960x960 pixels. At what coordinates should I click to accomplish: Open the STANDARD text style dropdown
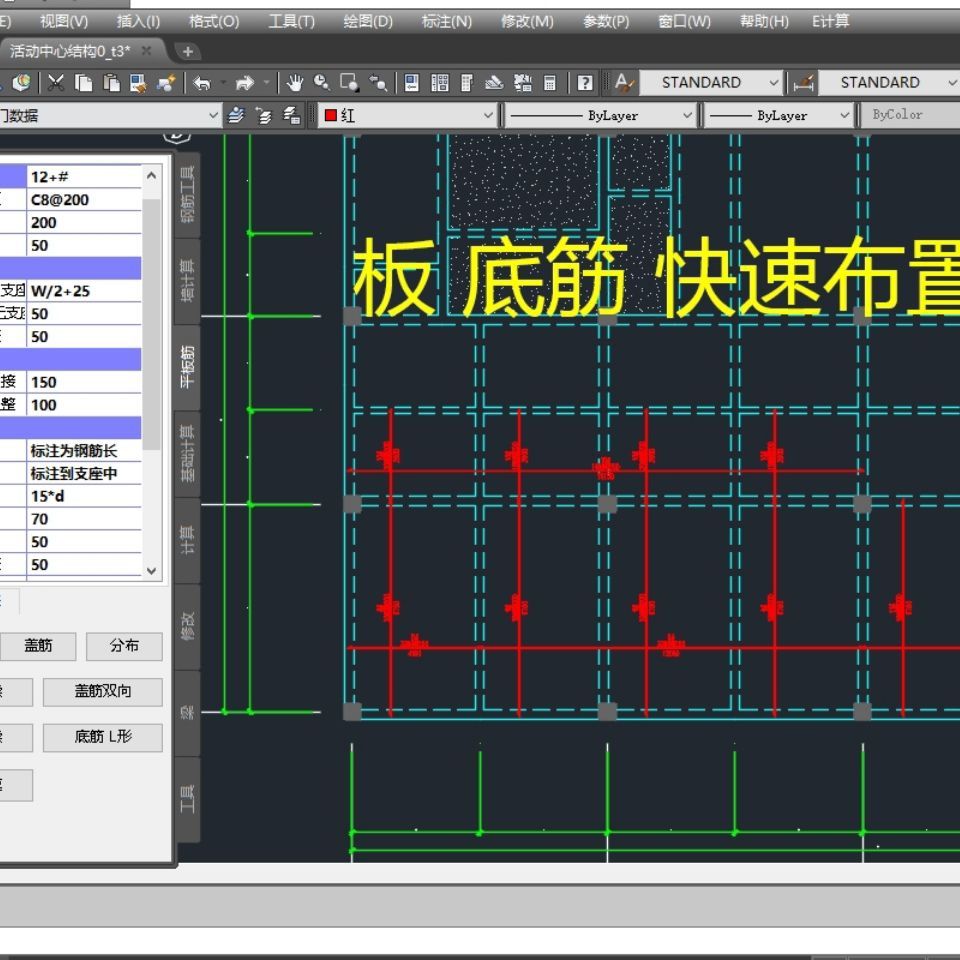click(711, 83)
